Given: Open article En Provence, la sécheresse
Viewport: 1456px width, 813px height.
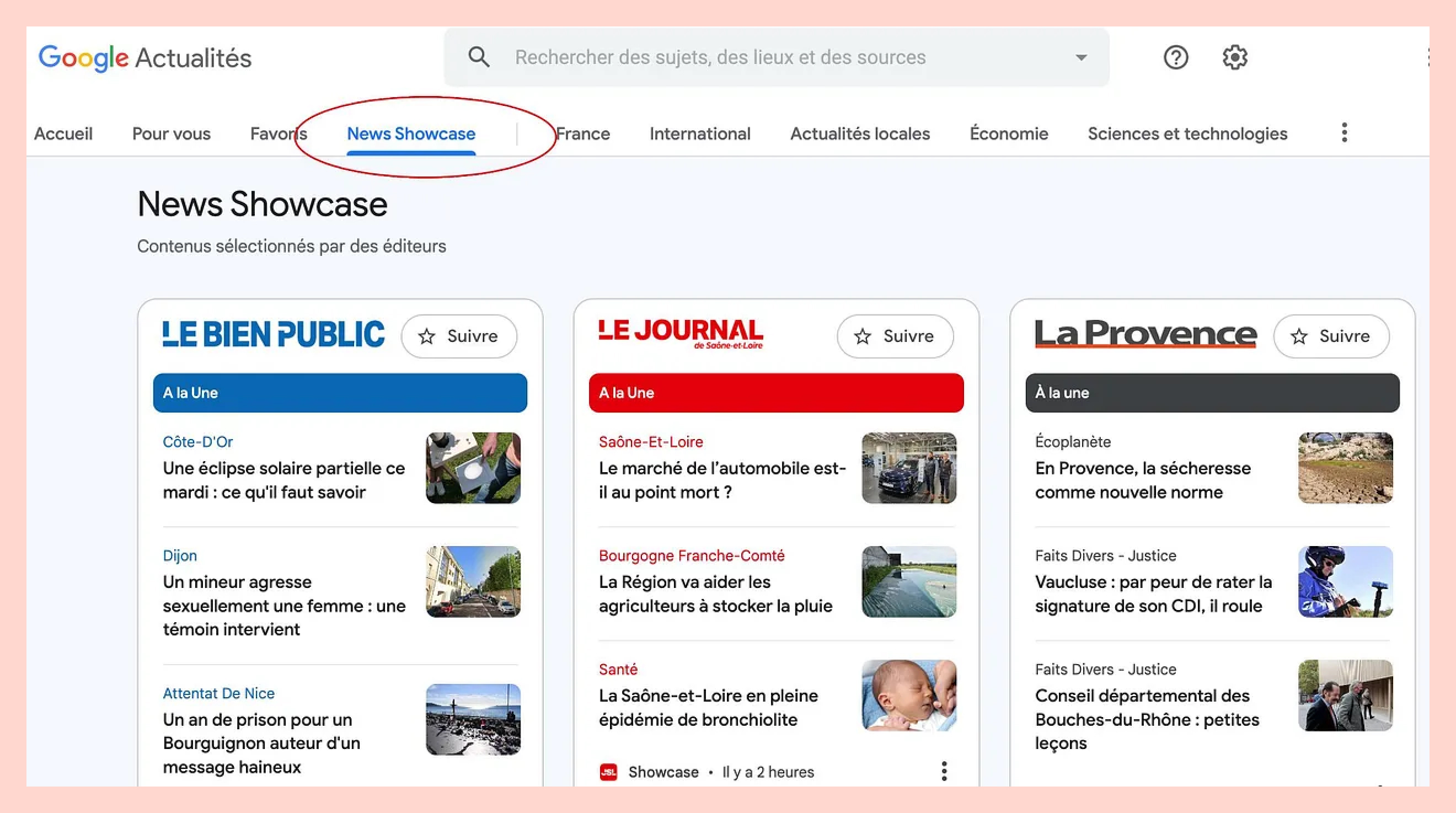Looking at the screenshot, I should tap(1143, 480).
